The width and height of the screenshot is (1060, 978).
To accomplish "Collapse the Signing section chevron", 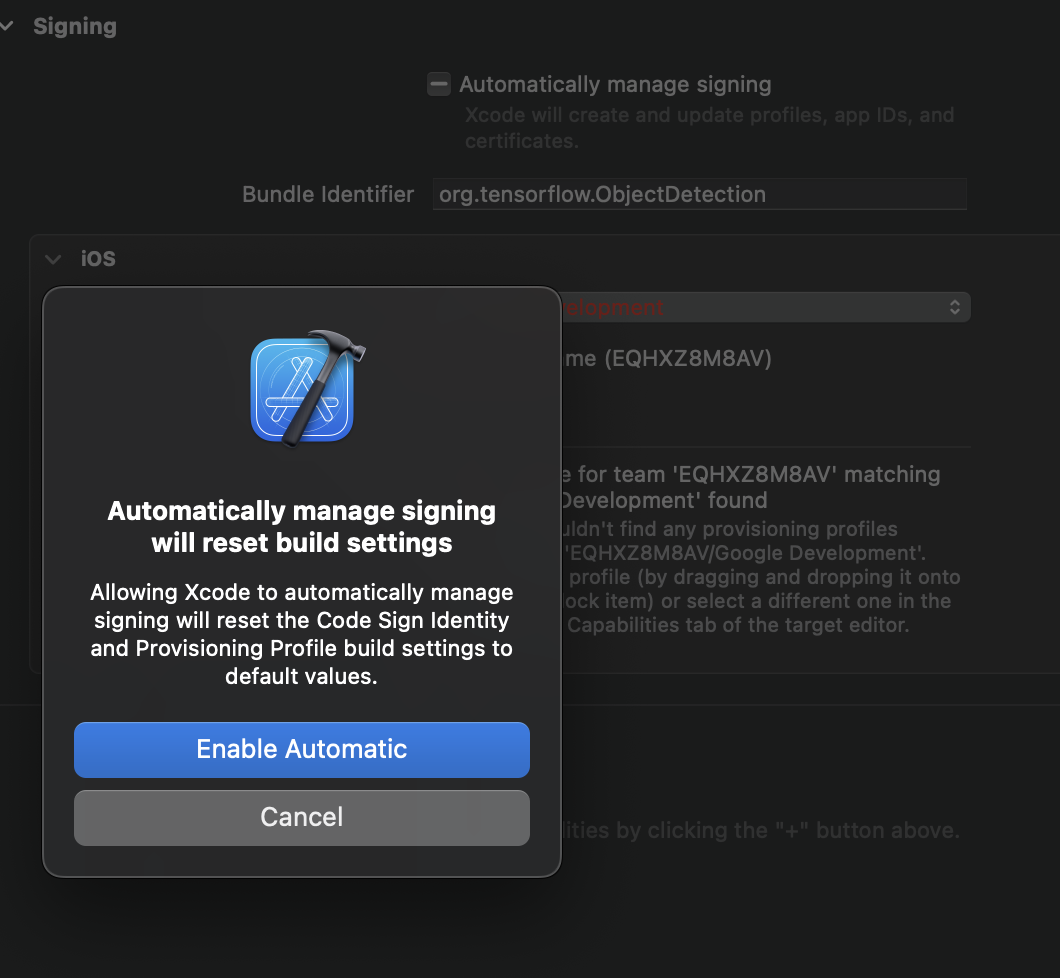I will tap(7, 26).
